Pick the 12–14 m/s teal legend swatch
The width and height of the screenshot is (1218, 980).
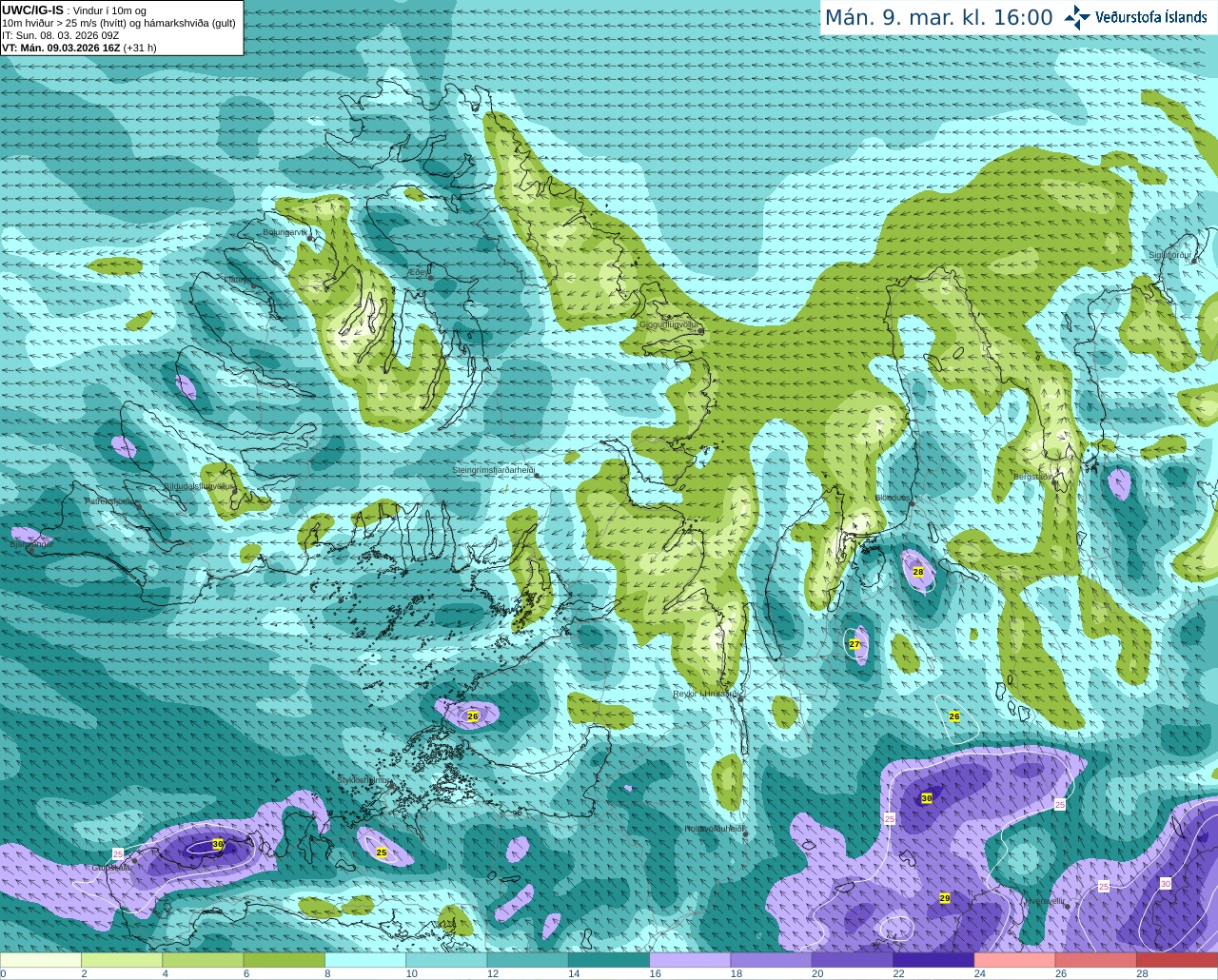coord(527,960)
